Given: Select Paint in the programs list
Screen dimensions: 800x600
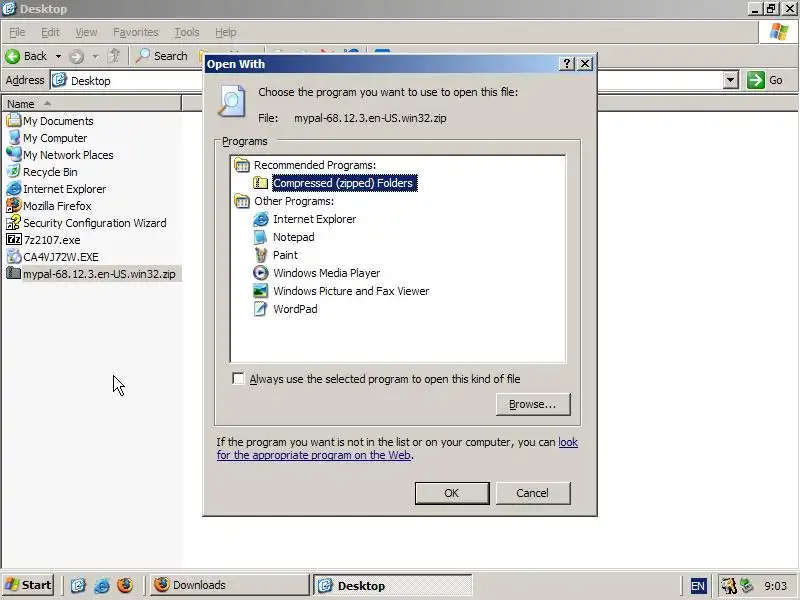Looking at the screenshot, I should click(285, 255).
